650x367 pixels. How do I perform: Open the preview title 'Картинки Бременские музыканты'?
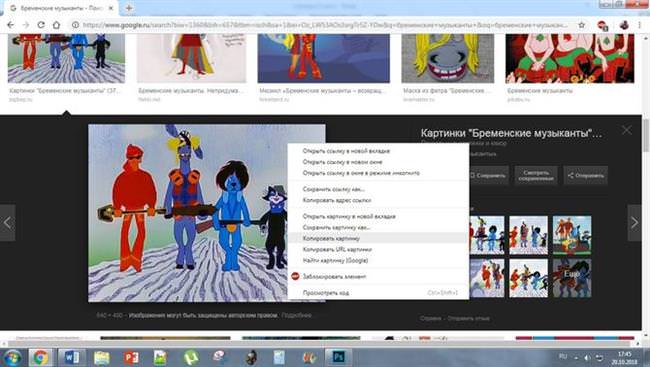click(511, 133)
